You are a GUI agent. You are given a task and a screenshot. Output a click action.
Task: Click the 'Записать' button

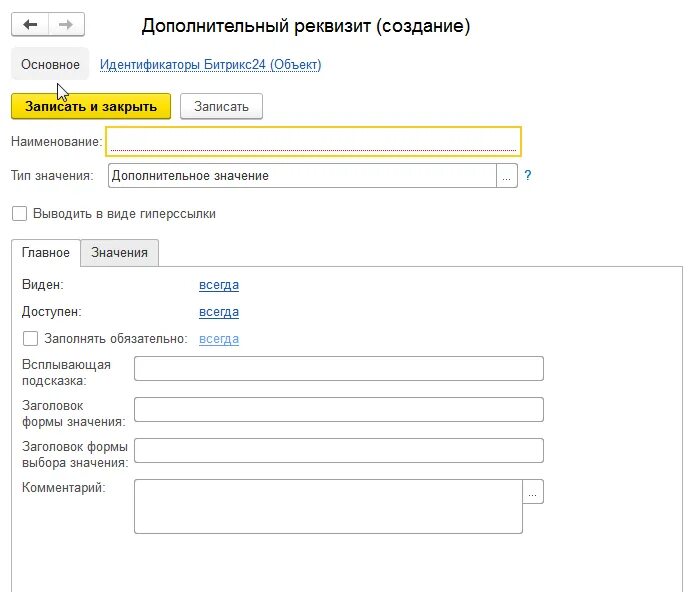[x=221, y=107]
